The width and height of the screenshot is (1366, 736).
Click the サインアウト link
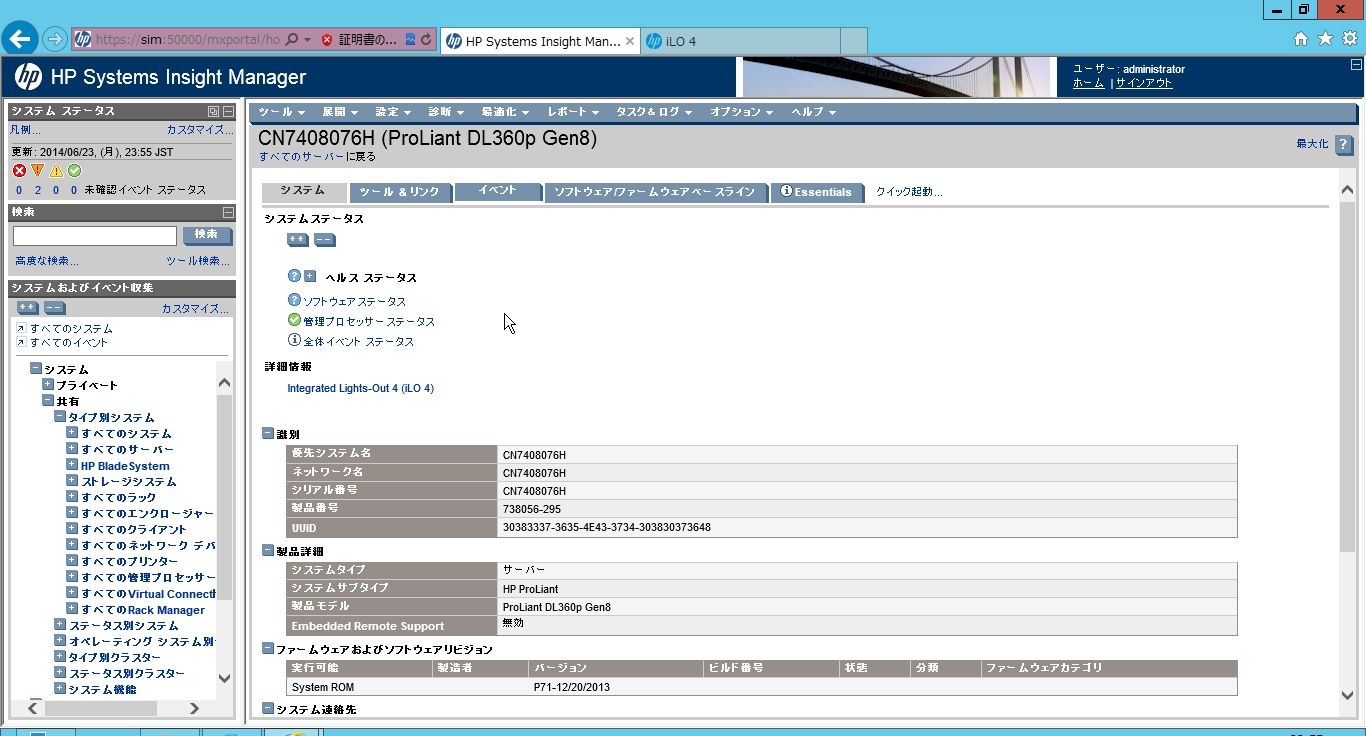[x=1144, y=83]
